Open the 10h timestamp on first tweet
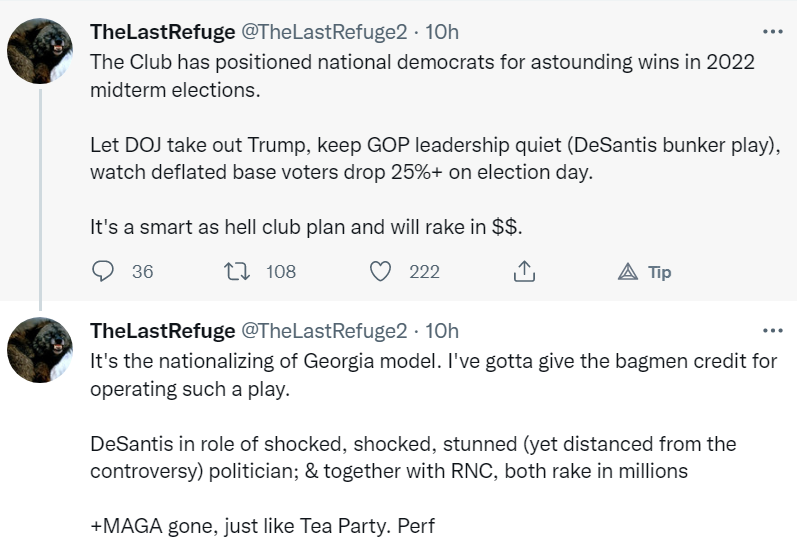The image size is (797, 554). 443,32
